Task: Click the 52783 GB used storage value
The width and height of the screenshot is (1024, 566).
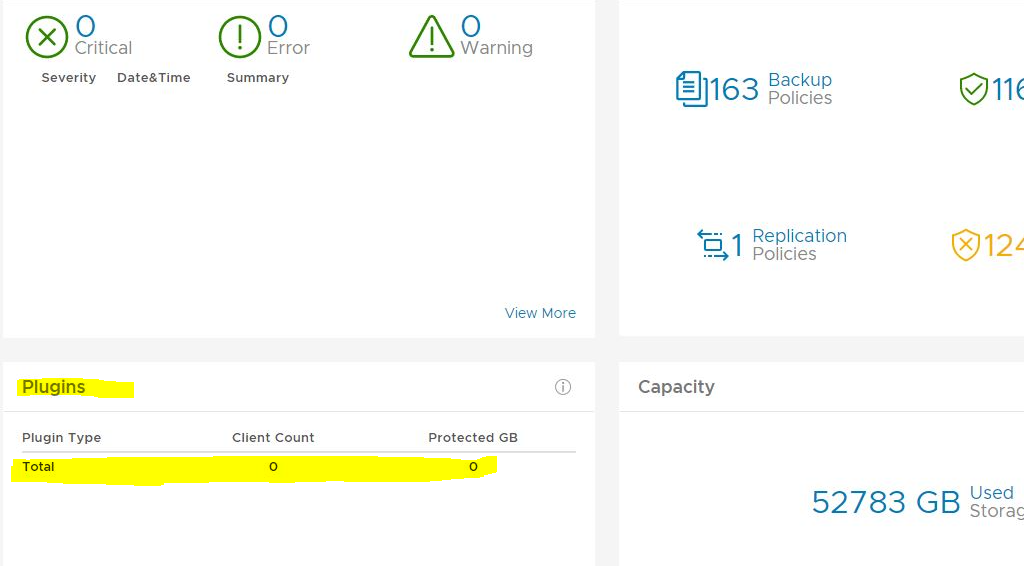Action: [x=886, y=502]
